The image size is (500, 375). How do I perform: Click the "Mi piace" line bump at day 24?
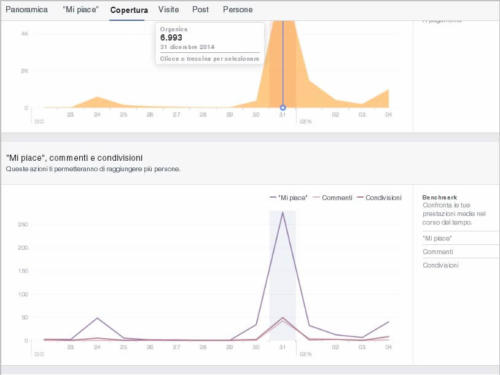[x=97, y=318]
